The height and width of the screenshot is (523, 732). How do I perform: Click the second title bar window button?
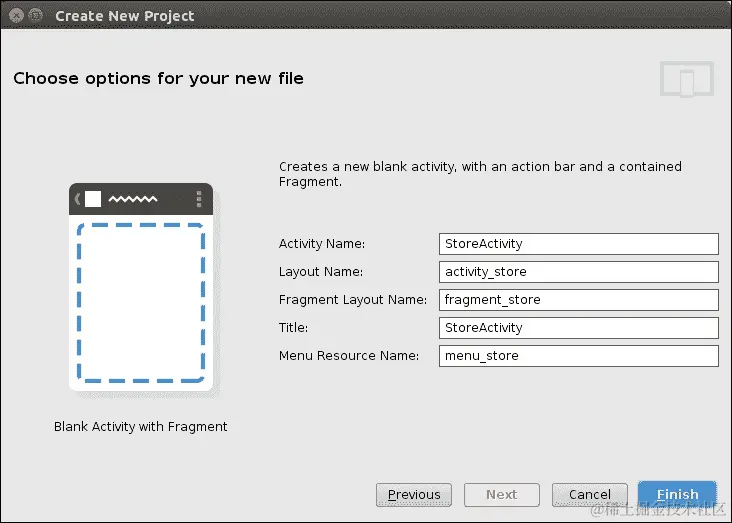pos(35,15)
